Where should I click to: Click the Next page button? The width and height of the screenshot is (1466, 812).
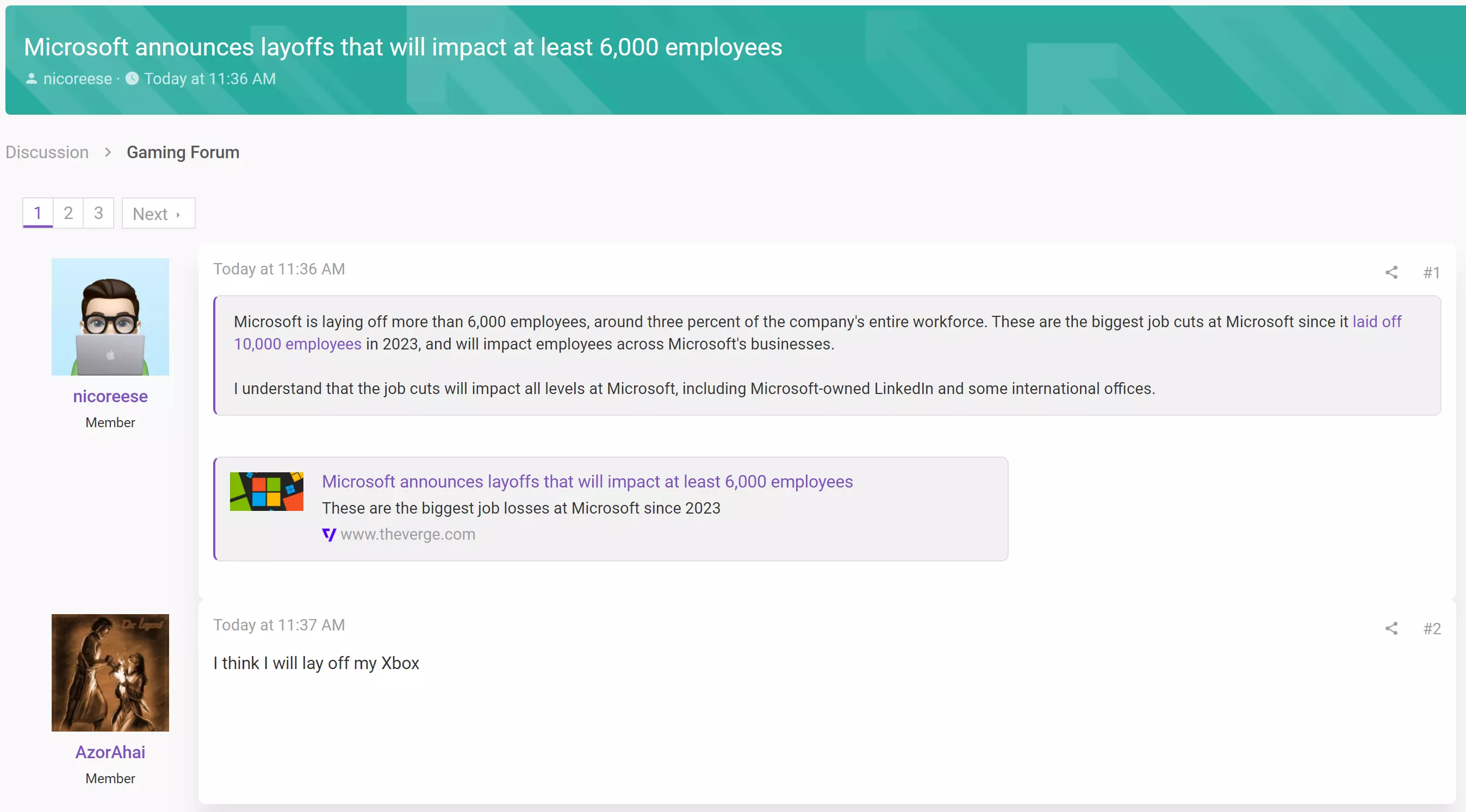(158, 213)
